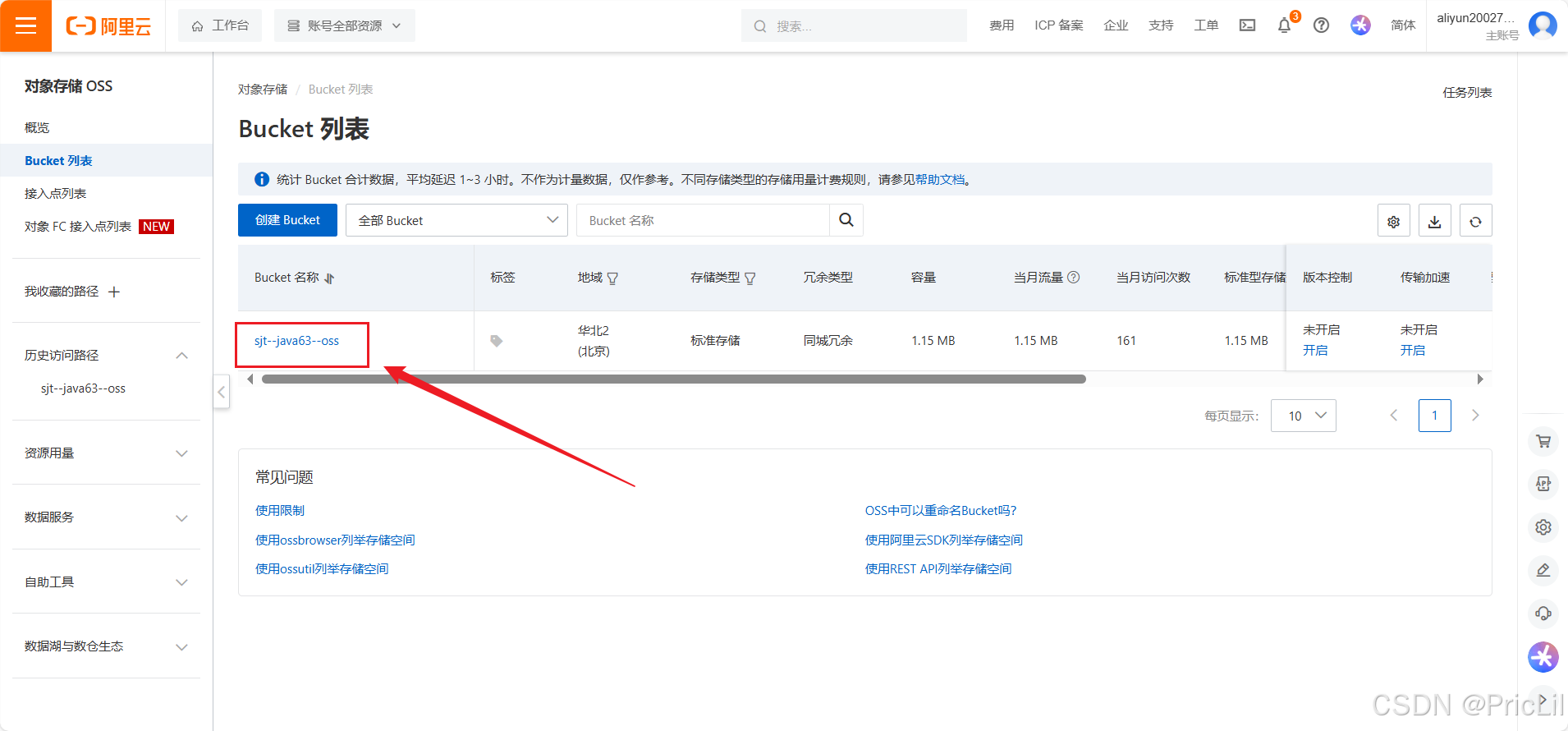Open 费用 in the top menu

tap(1002, 25)
